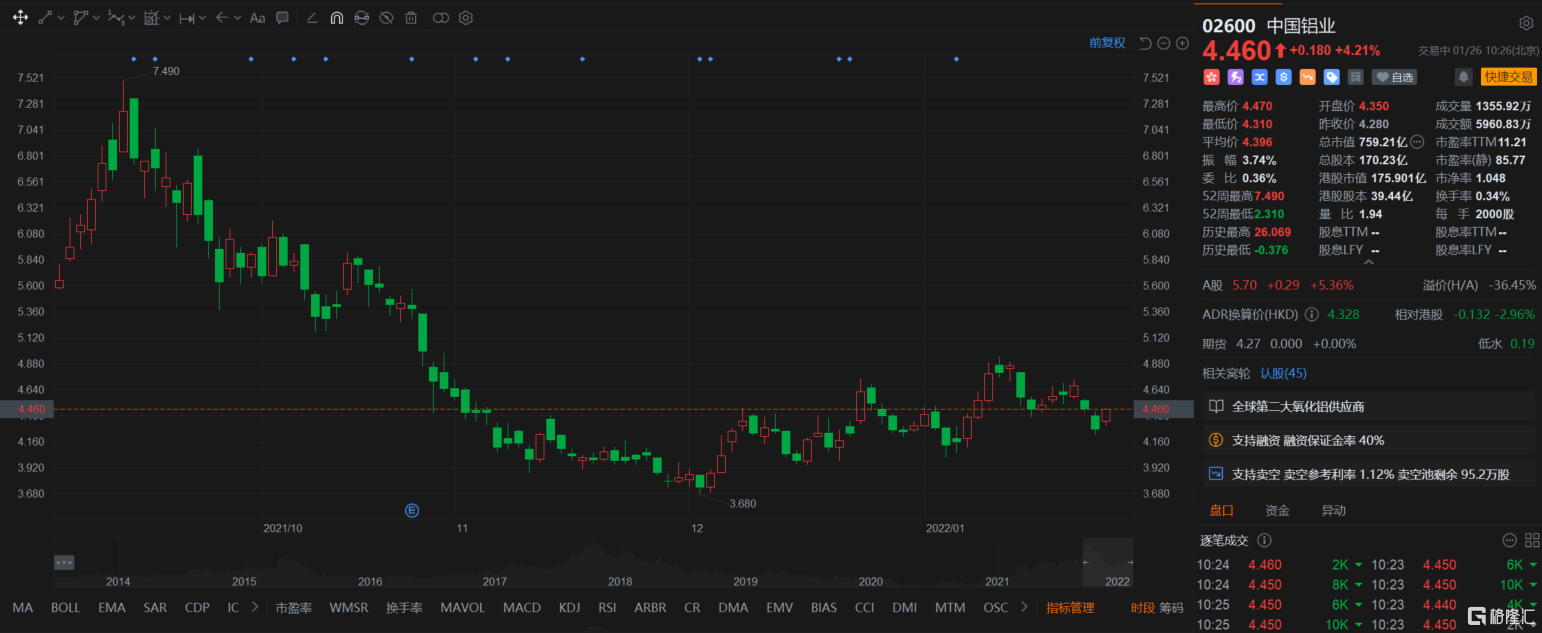Expand more sub indicators chevron after OSC
1542x633 pixels.
1025,607
